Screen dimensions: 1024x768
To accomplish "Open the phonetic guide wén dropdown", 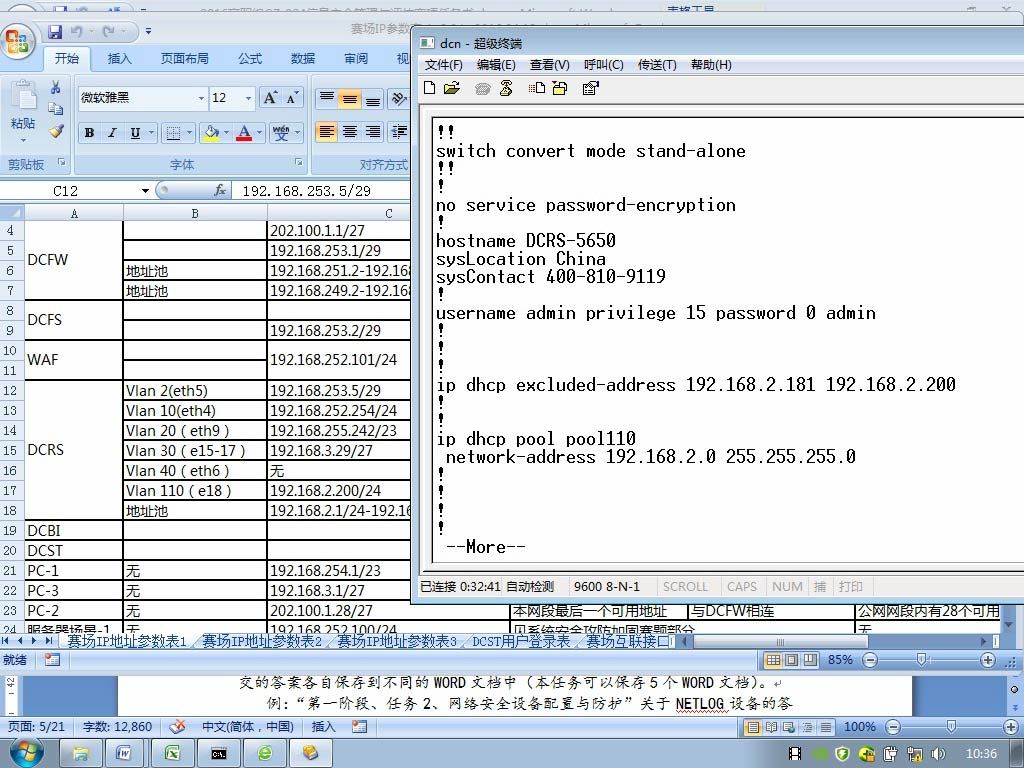I will click(297, 133).
